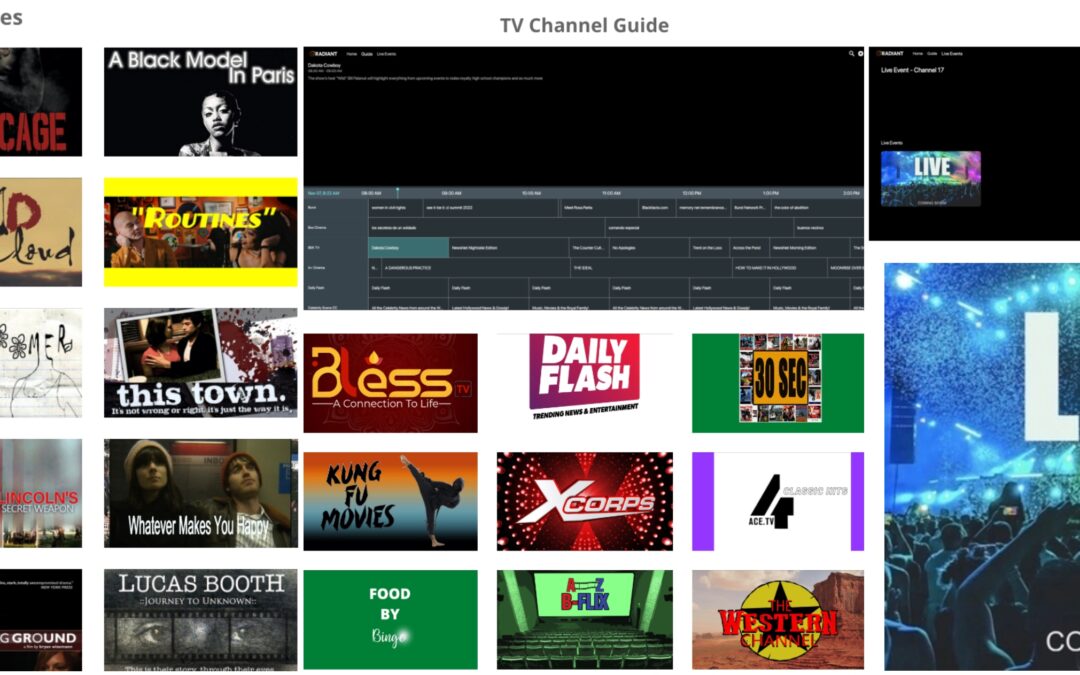This screenshot has height=675, width=1080.
Task: Click the TV Channel Guide heading
Action: pyautogui.click(x=584, y=25)
